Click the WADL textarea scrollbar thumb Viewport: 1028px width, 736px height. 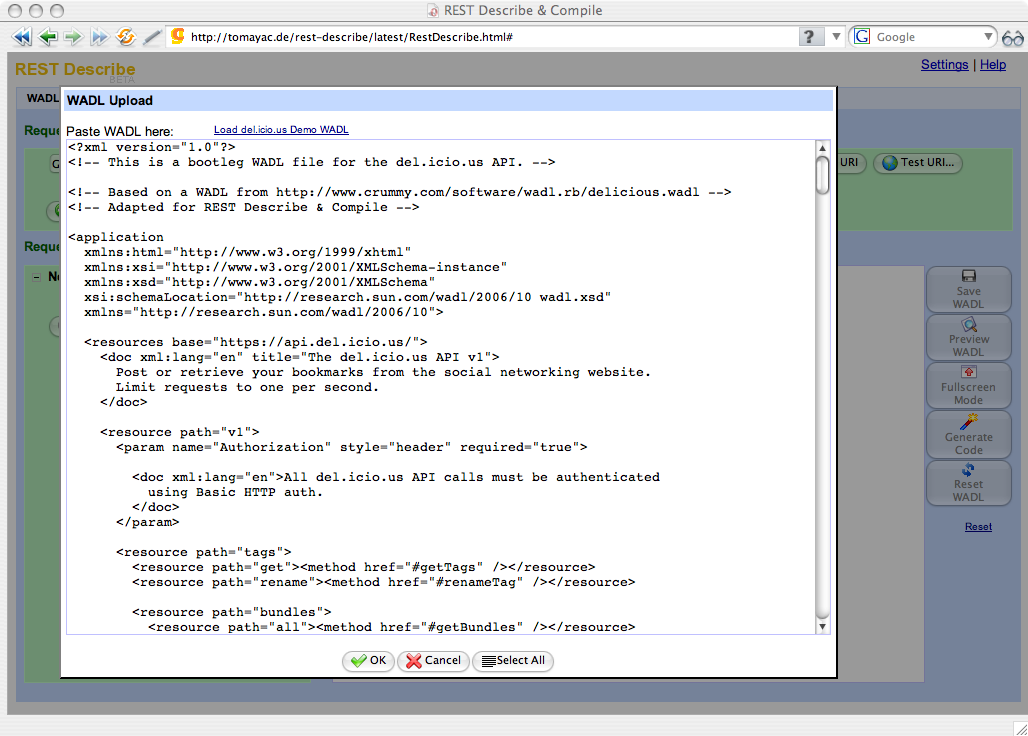(x=822, y=176)
